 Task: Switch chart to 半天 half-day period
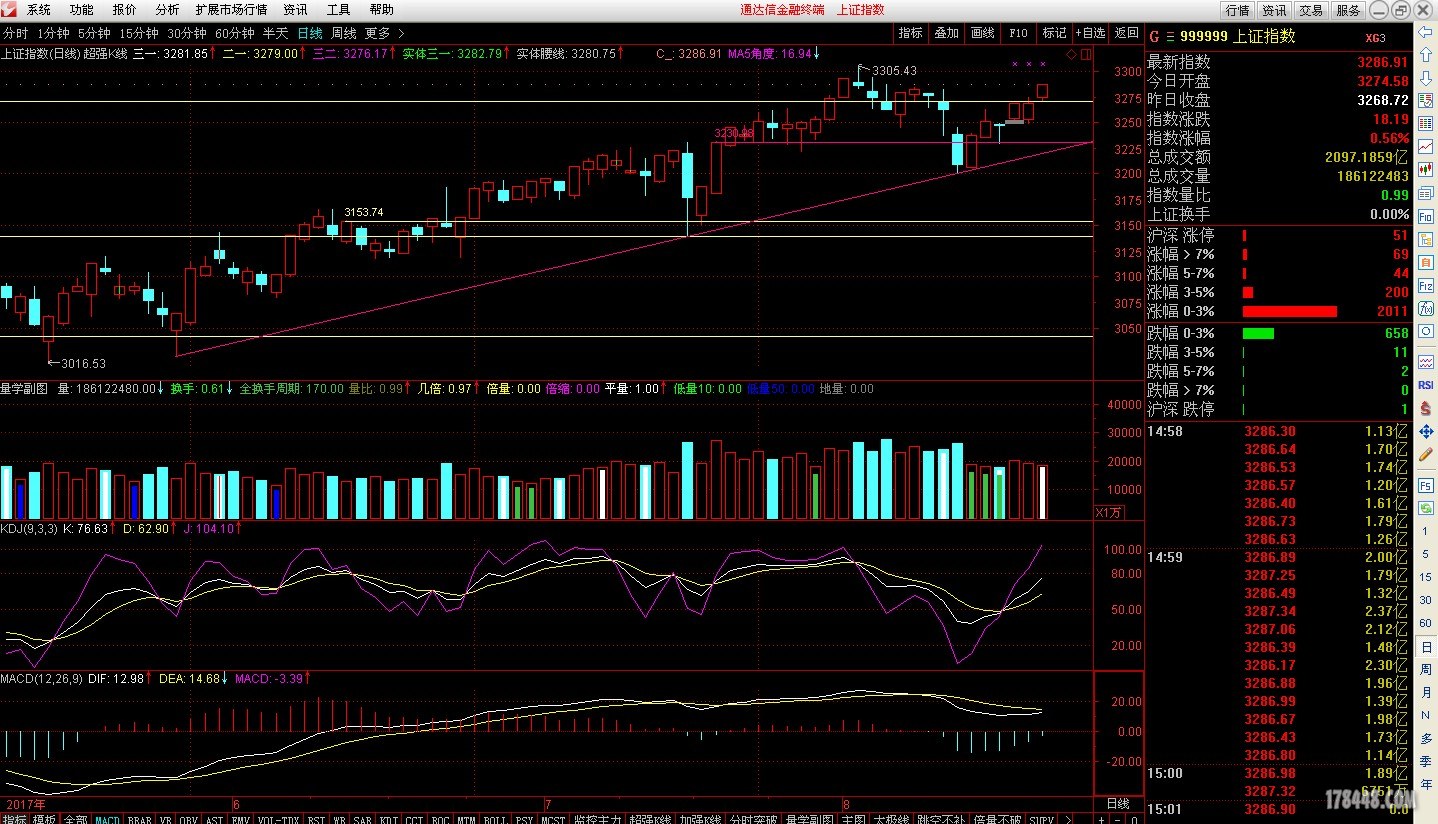pos(275,33)
